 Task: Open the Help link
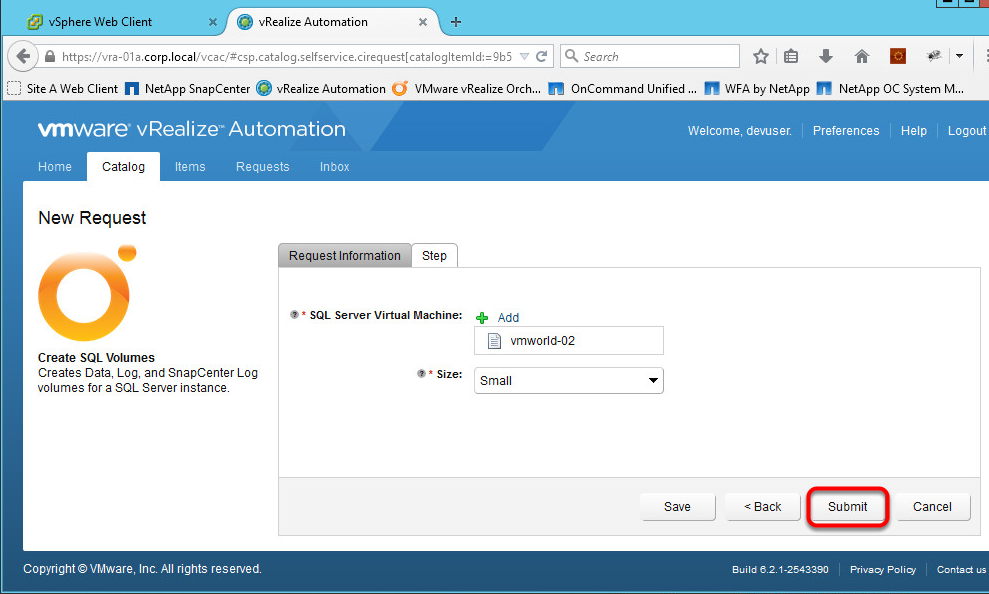pyautogui.click(x=913, y=131)
